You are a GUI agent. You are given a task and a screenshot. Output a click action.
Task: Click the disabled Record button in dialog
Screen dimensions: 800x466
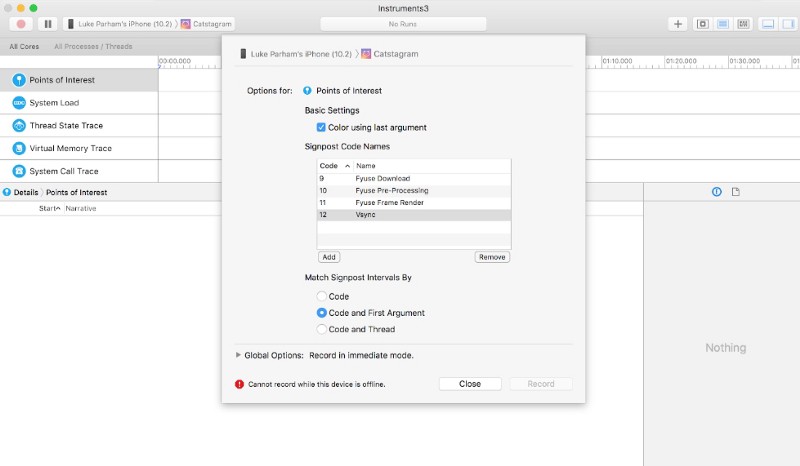pos(541,384)
